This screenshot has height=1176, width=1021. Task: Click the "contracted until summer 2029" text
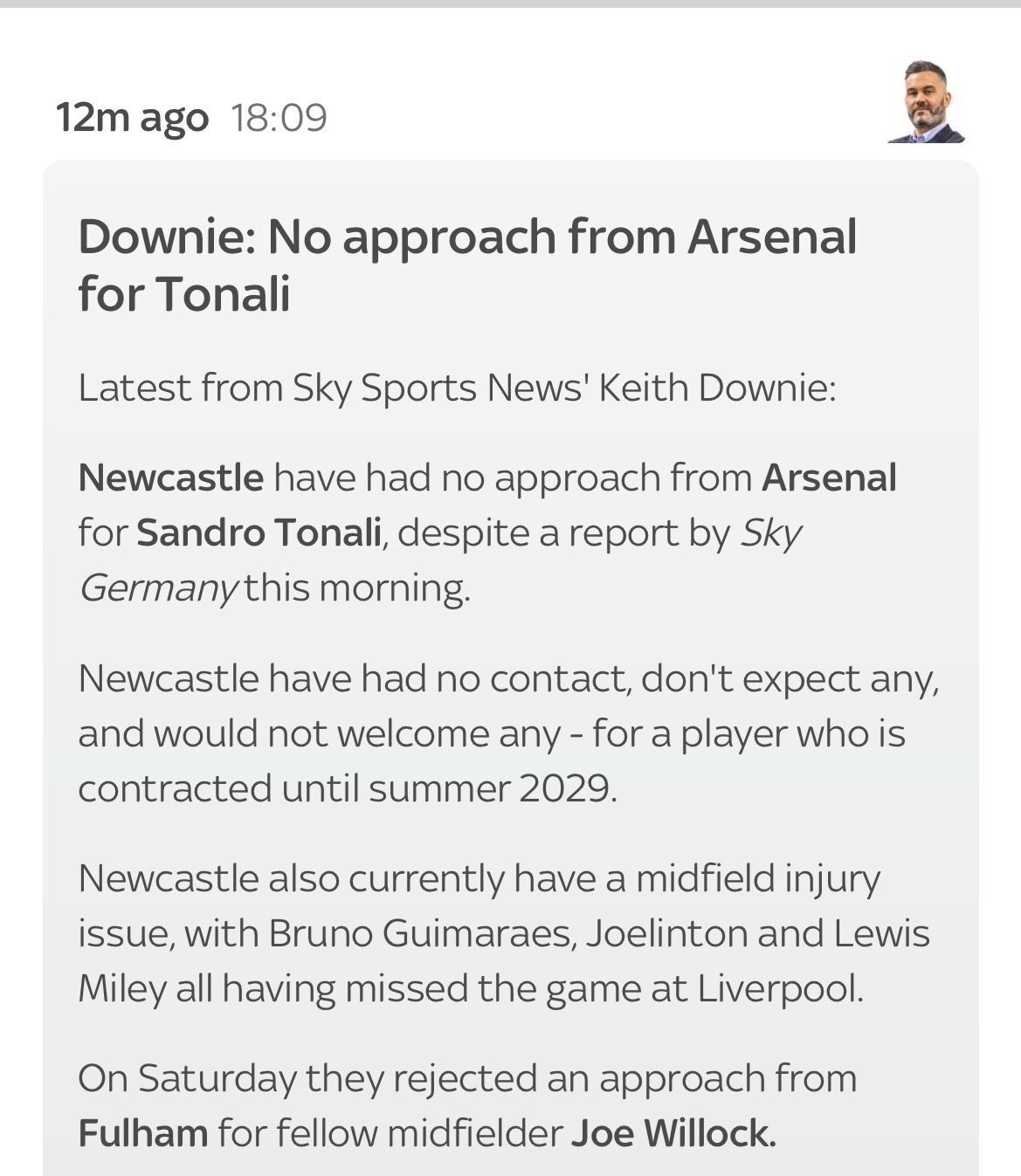point(347,788)
